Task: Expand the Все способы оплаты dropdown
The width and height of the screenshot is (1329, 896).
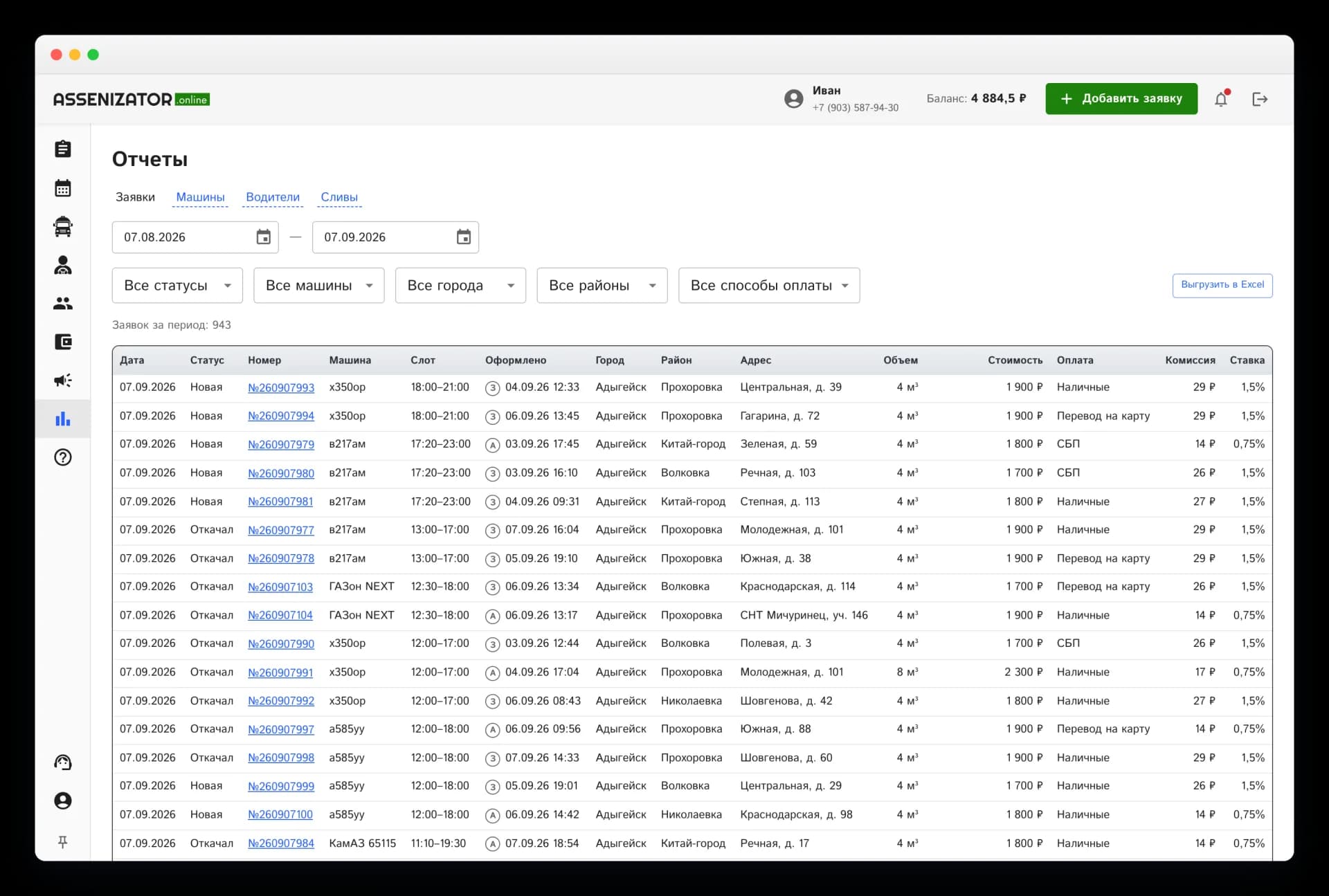Action: 769,285
